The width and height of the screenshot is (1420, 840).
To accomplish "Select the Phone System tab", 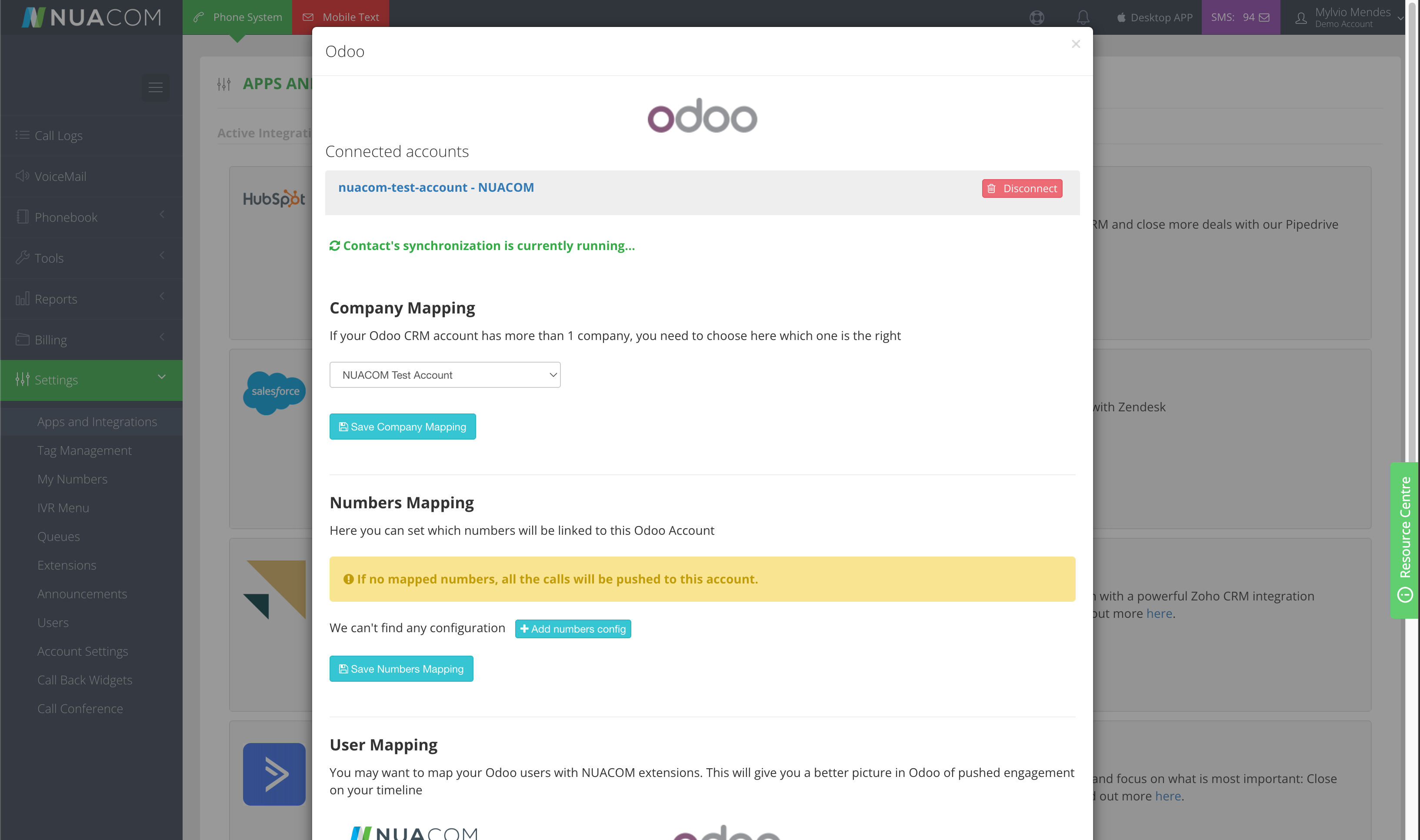I will [x=238, y=17].
